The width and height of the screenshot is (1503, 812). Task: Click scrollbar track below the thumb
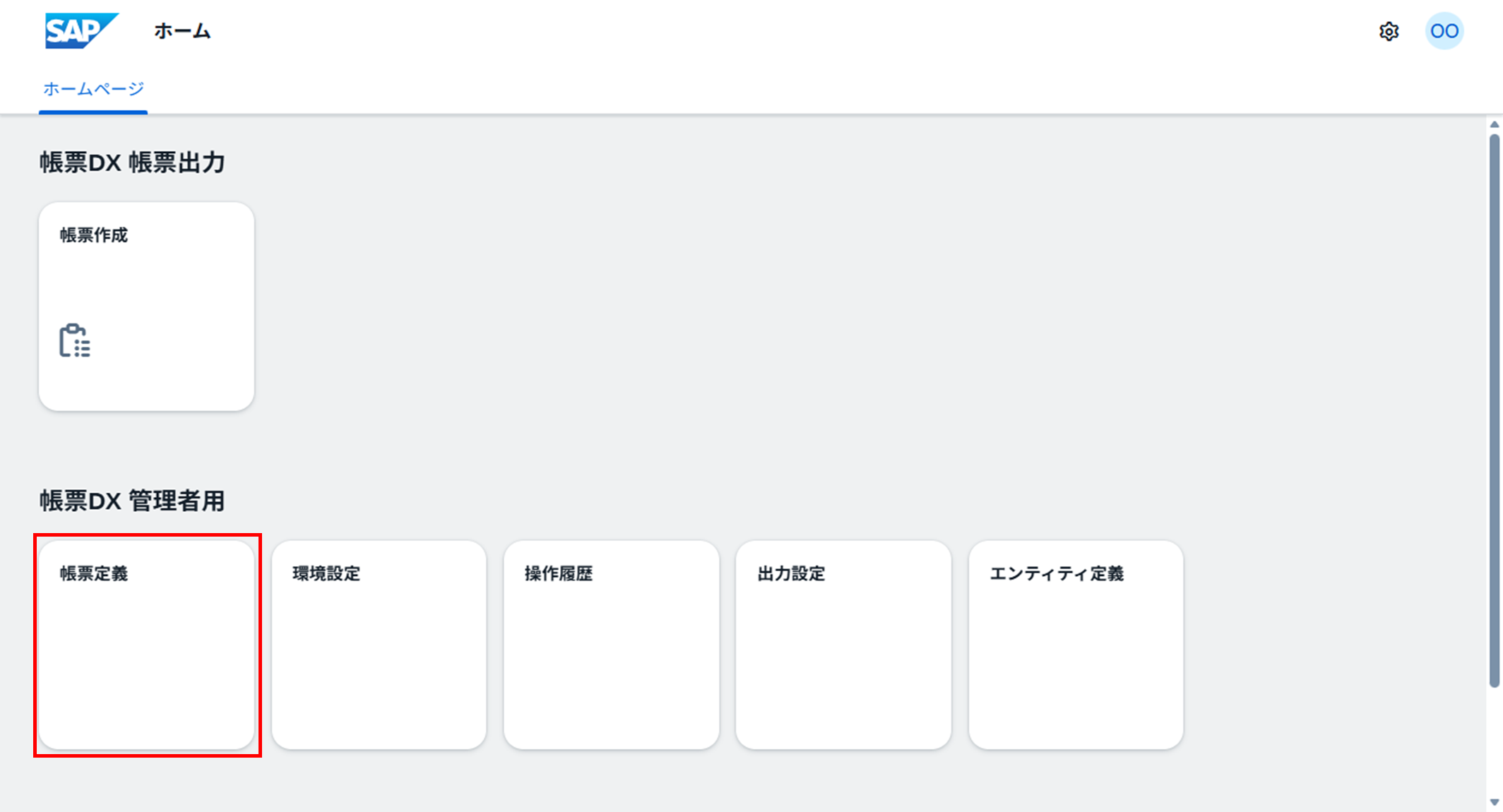click(x=1495, y=741)
